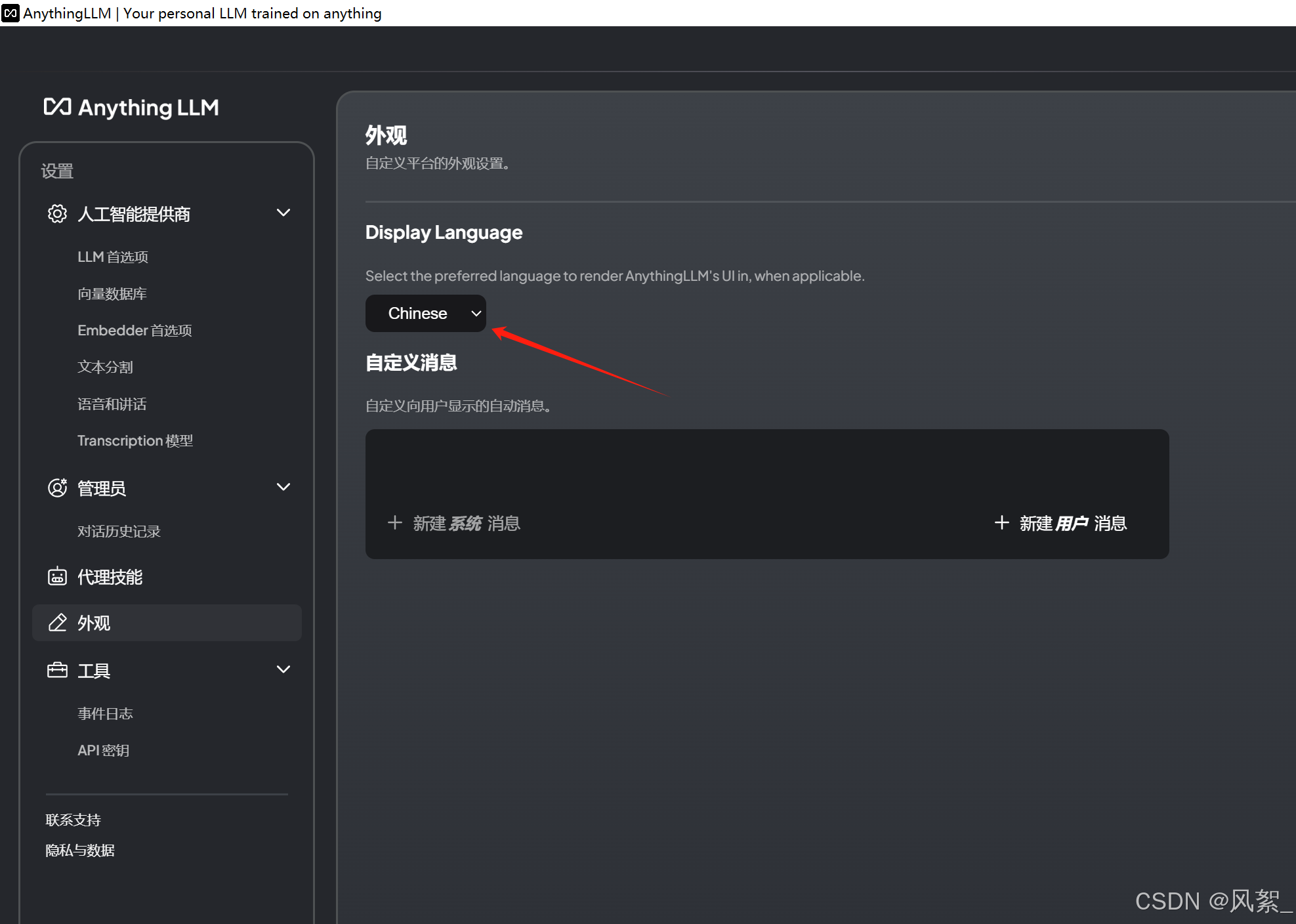Click the 外观 page title

(387, 135)
